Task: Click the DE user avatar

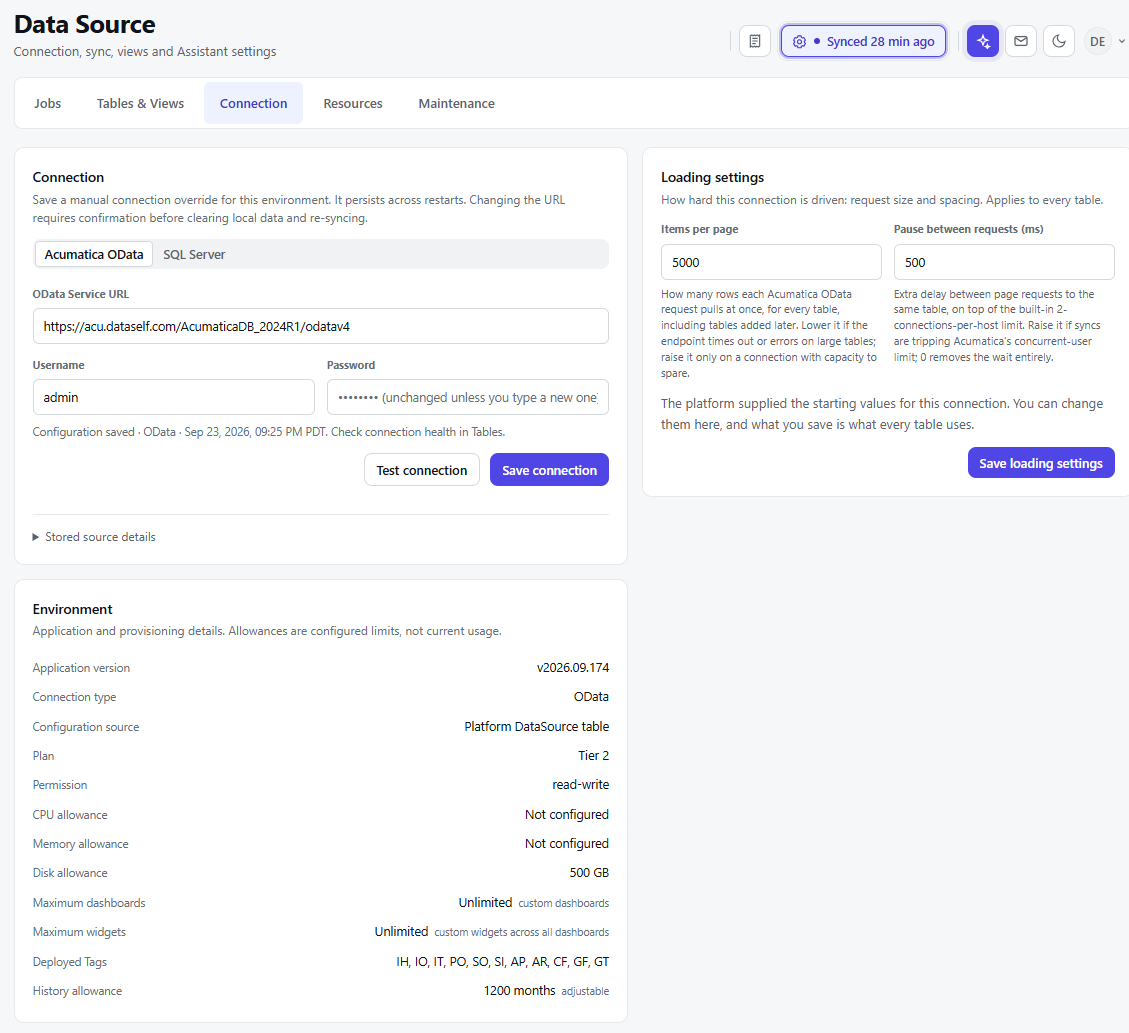Action: [1097, 41]
